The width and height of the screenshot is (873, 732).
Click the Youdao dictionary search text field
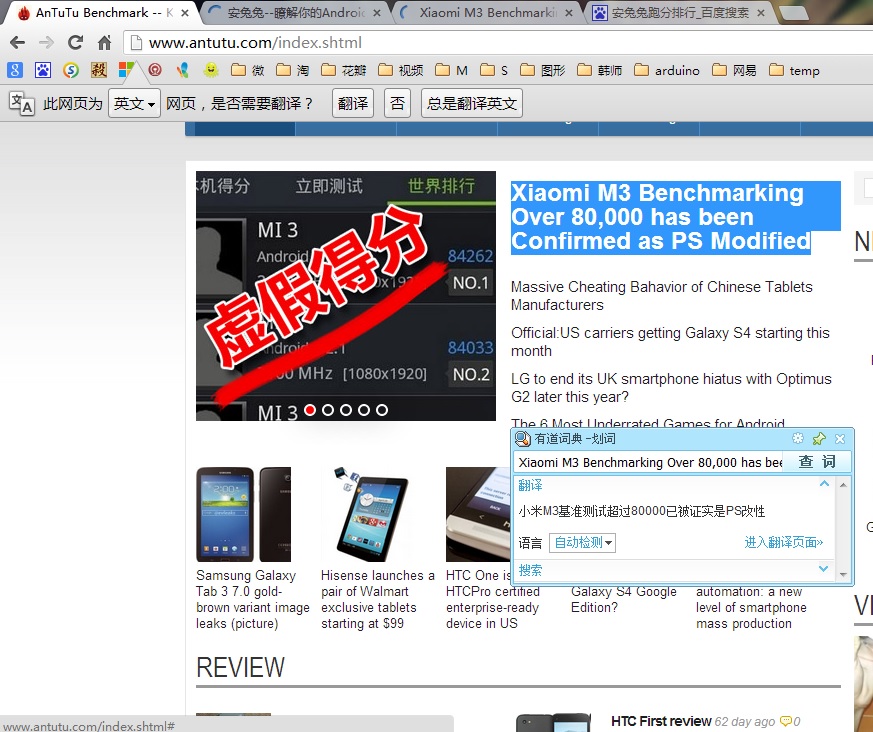(648, 462)
